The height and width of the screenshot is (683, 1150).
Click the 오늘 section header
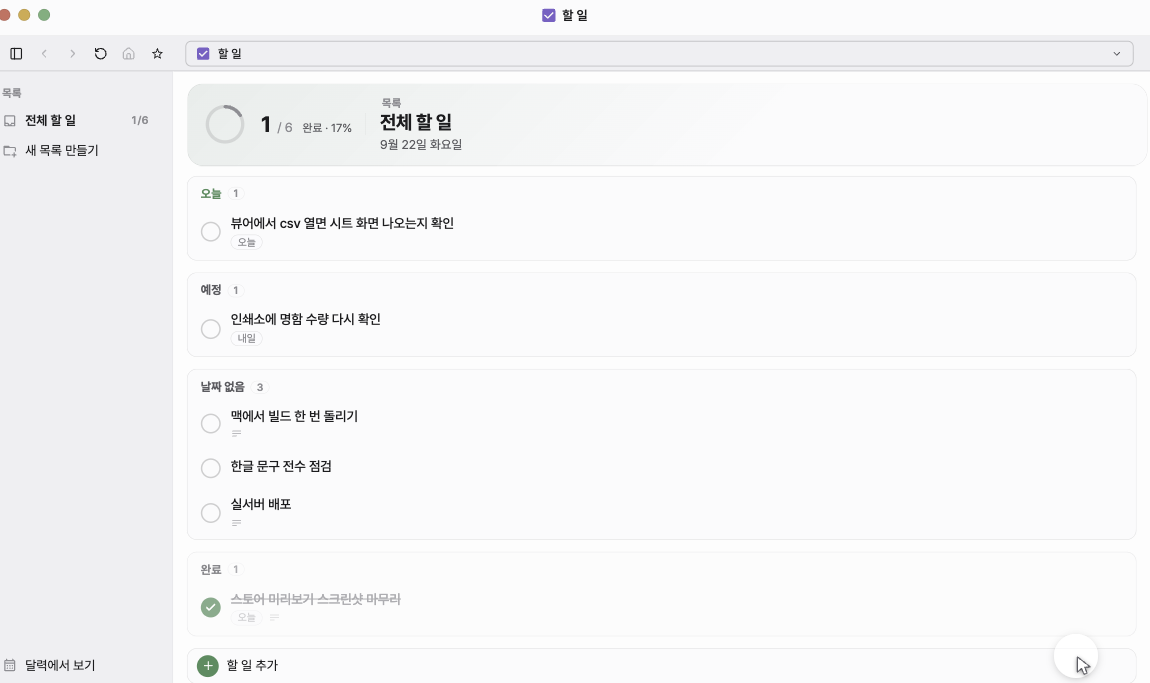[x=210, y=194]
